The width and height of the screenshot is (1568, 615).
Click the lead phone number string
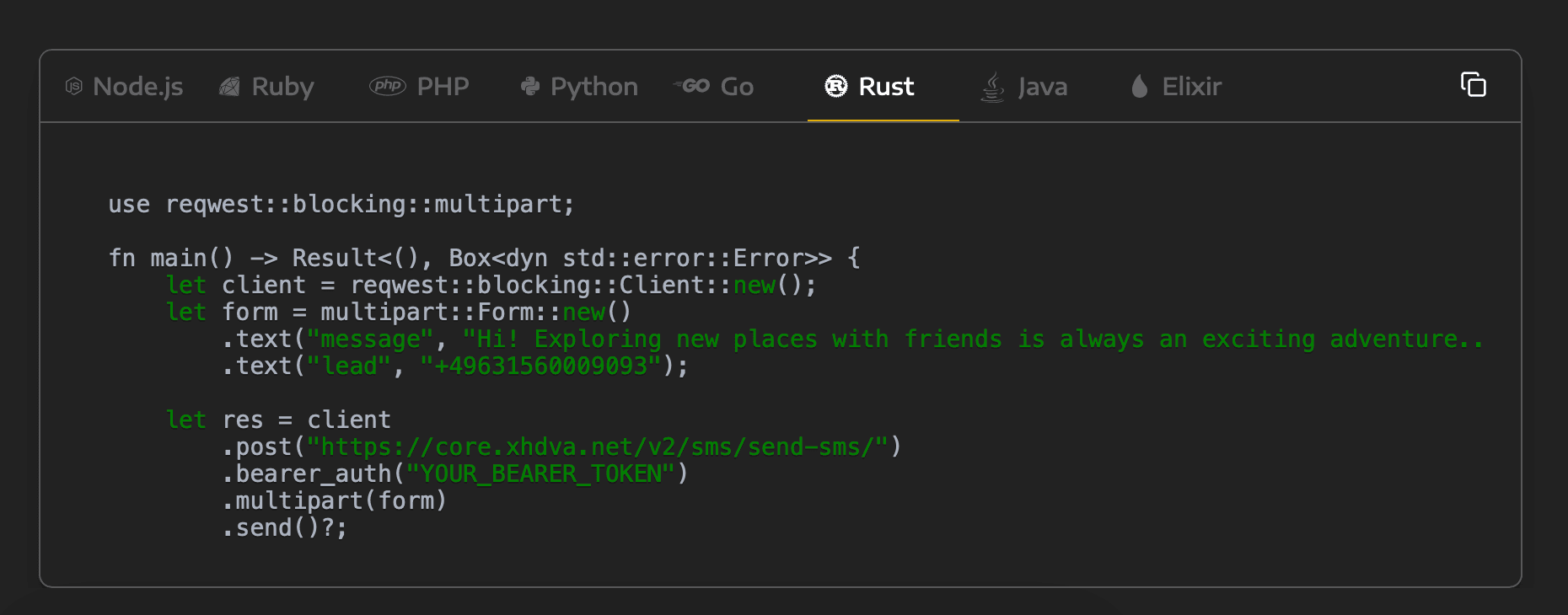[x=540, y=366]
